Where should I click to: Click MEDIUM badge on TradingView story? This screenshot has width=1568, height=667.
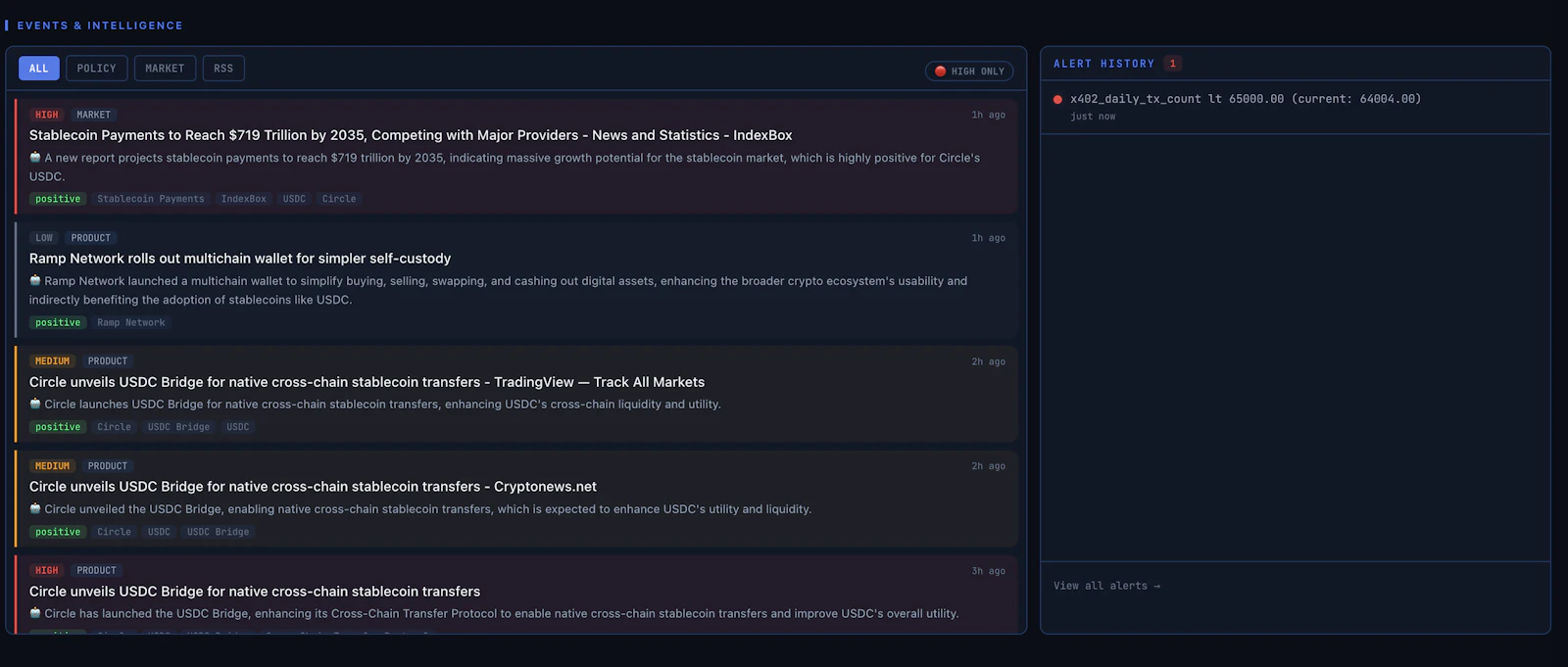(x=52, y=361)
